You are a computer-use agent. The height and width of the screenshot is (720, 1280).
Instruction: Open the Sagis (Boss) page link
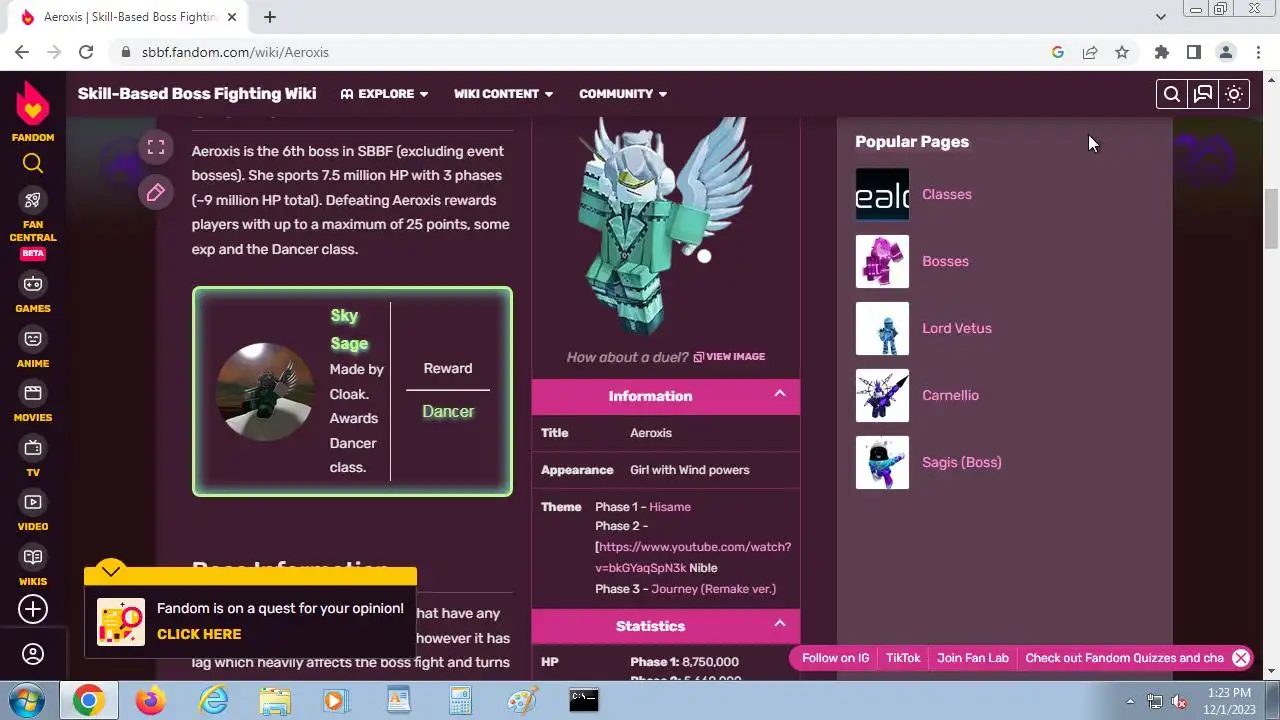(962, 462)
